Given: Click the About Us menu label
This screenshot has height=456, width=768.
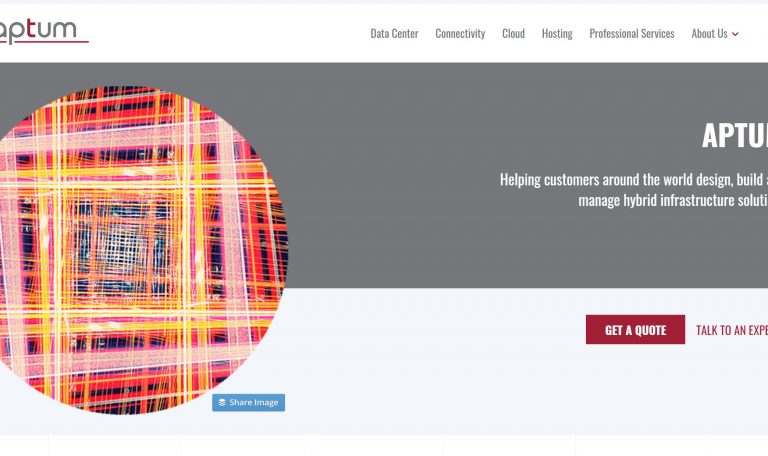Looking at the screenshot, I should pyautogui.click(x=709, y=34).
